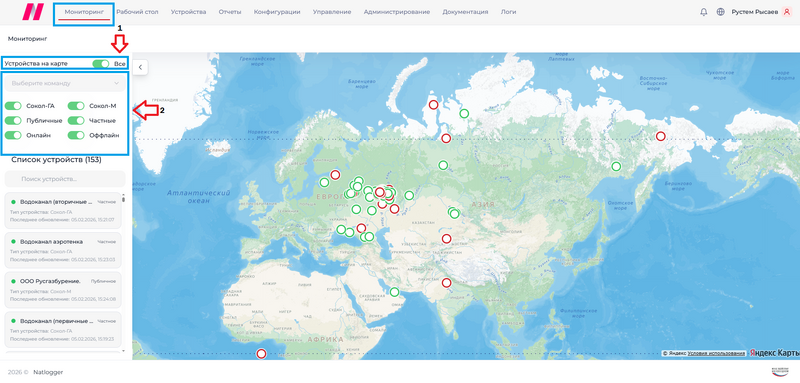This screenshot has width=800, height=383.
Task: Switch off the Публичные filter
Action: pyautogui.click(x=13, y=120)
